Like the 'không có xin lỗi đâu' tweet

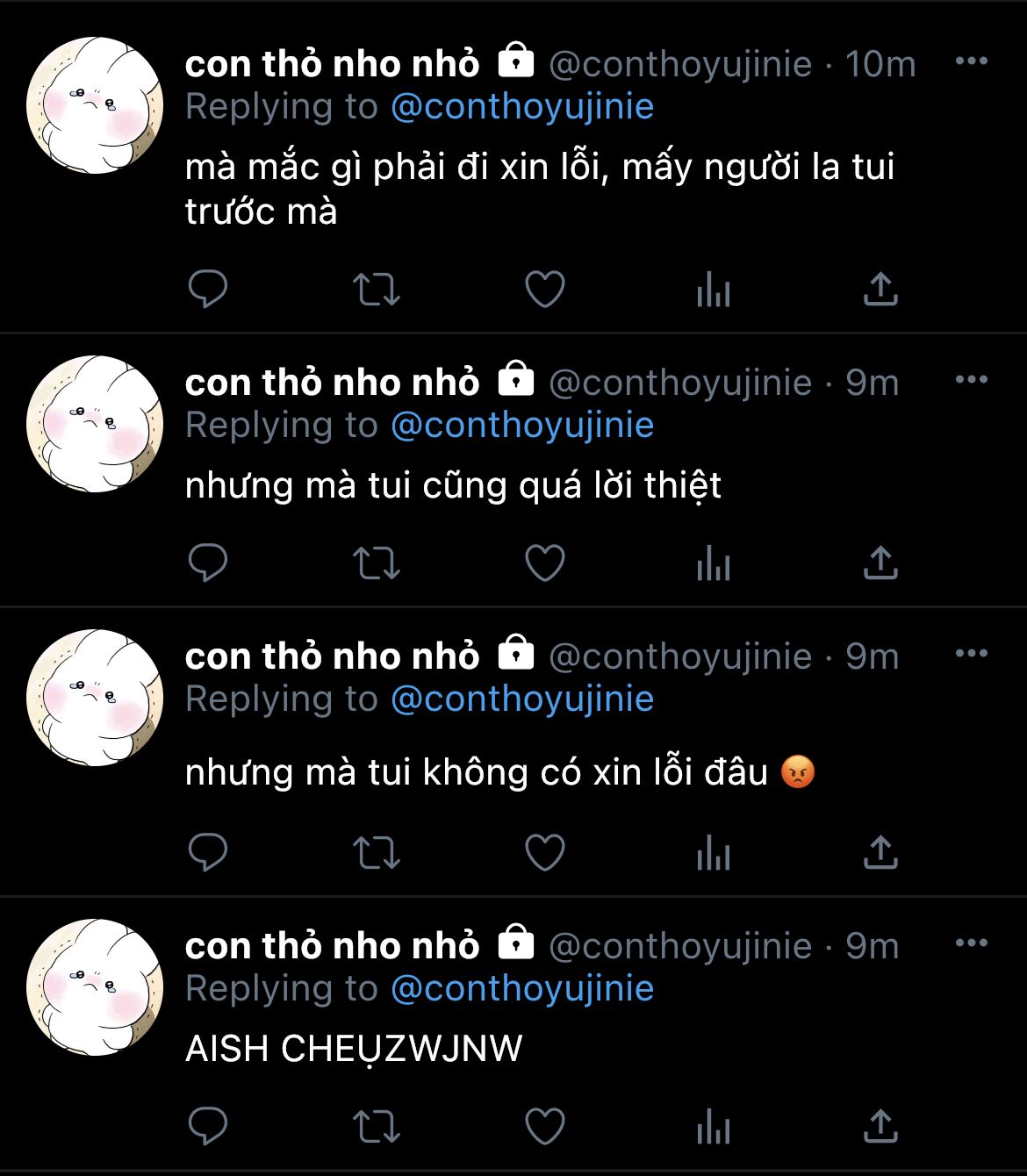tap(544, 852)
